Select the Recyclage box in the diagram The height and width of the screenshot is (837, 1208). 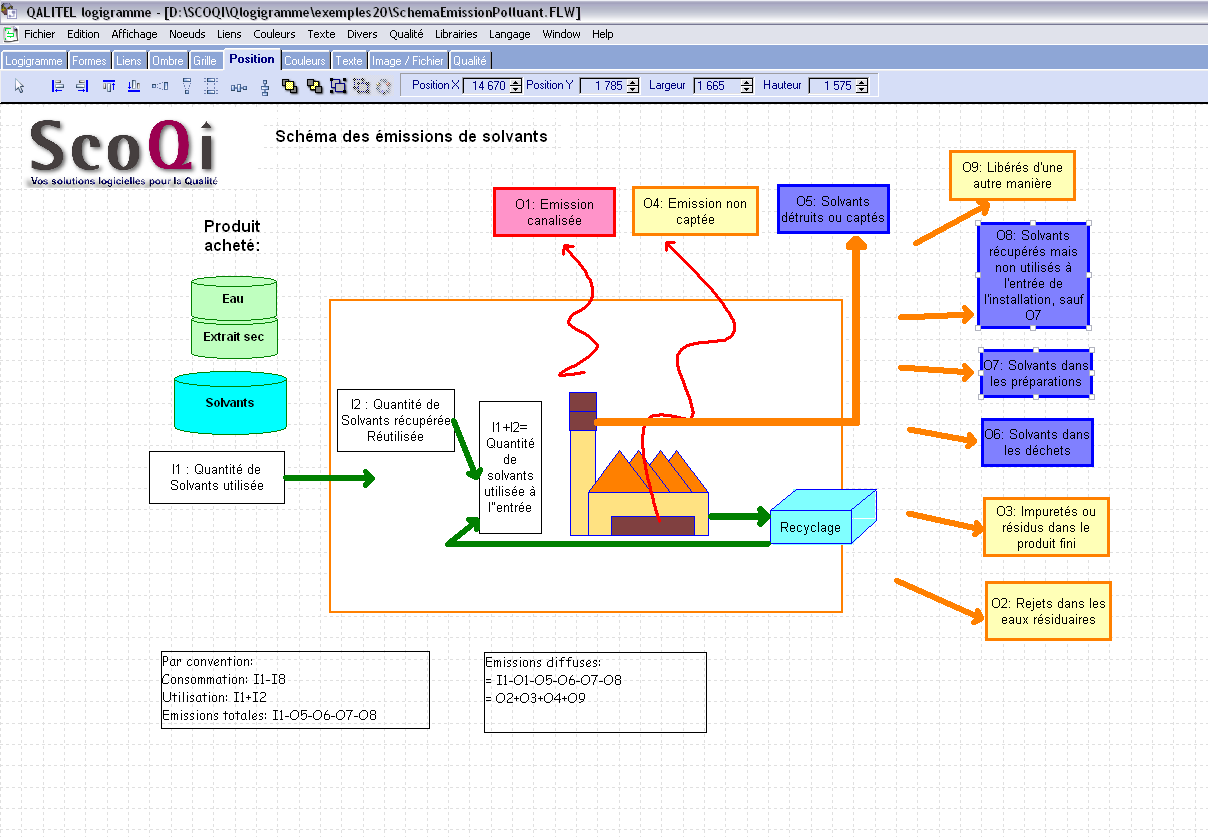pyautogui.click(x=811, y=526)
